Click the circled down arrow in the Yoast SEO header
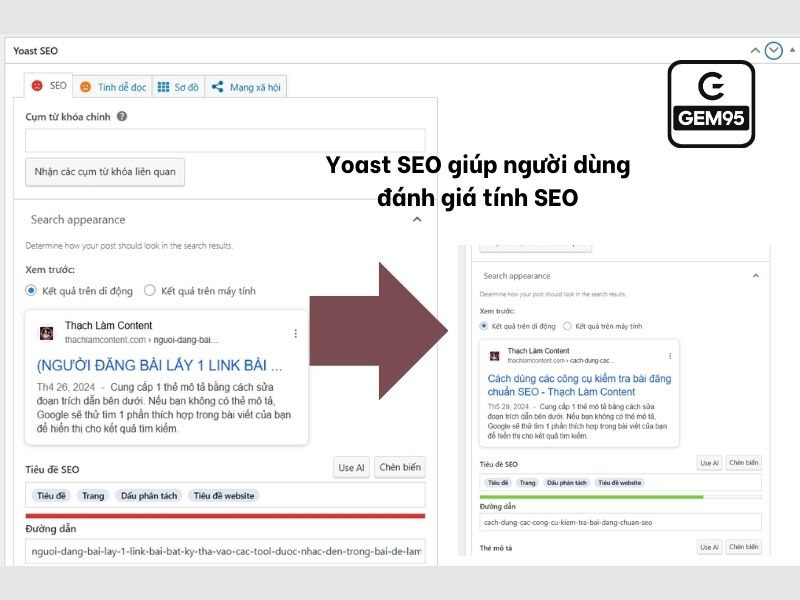This screenshot has width=800, height=600. 773,51
